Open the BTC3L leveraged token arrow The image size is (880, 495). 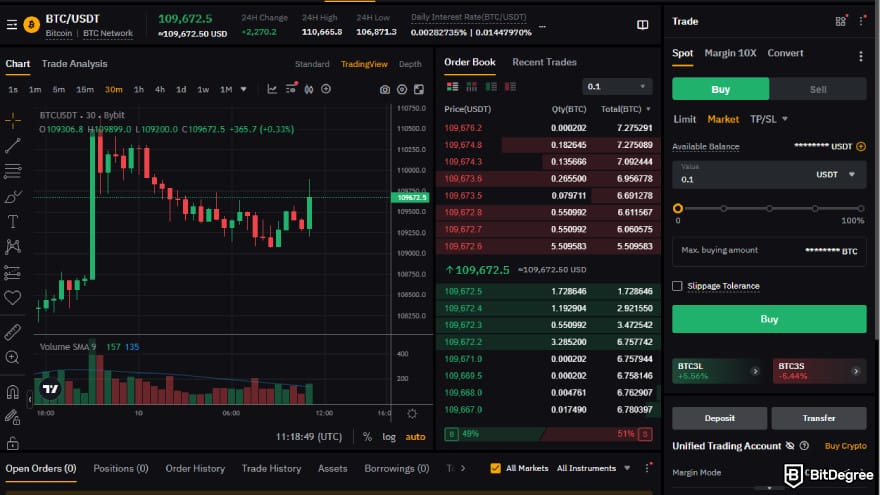coord(755,371)
